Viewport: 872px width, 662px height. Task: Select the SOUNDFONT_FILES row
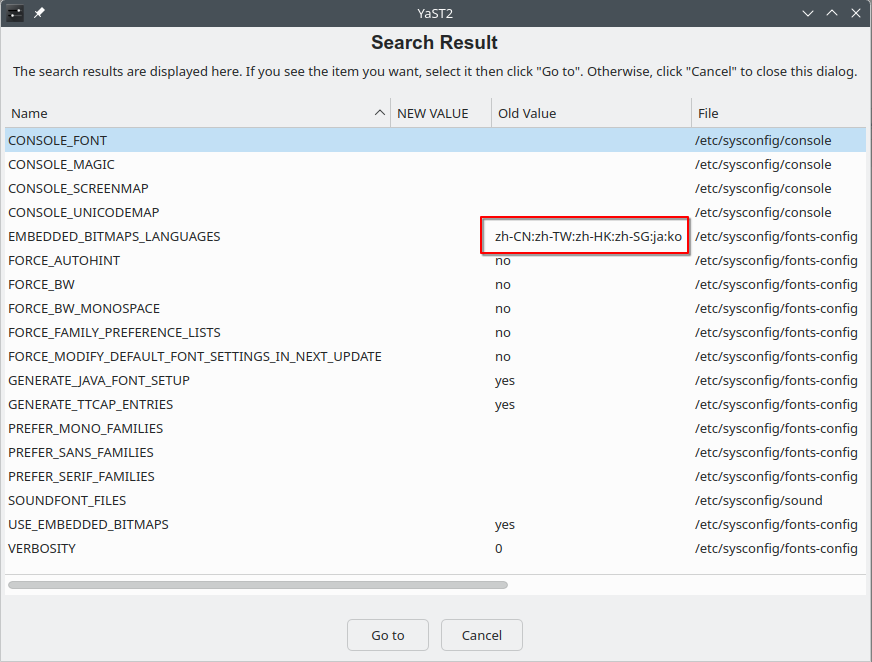pyautogui.click(x=435, y=500)
